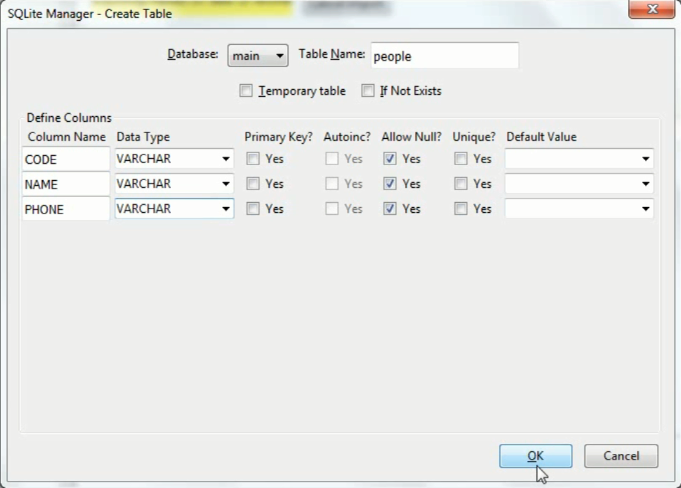
Task: Click the Default Value header label
Action: tap(542, 137)
